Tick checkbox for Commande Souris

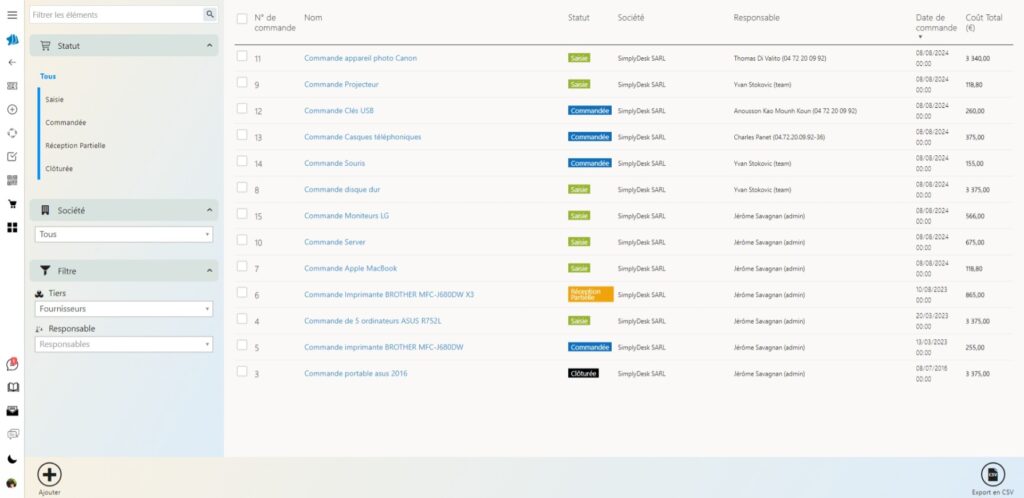coord(242,161)
